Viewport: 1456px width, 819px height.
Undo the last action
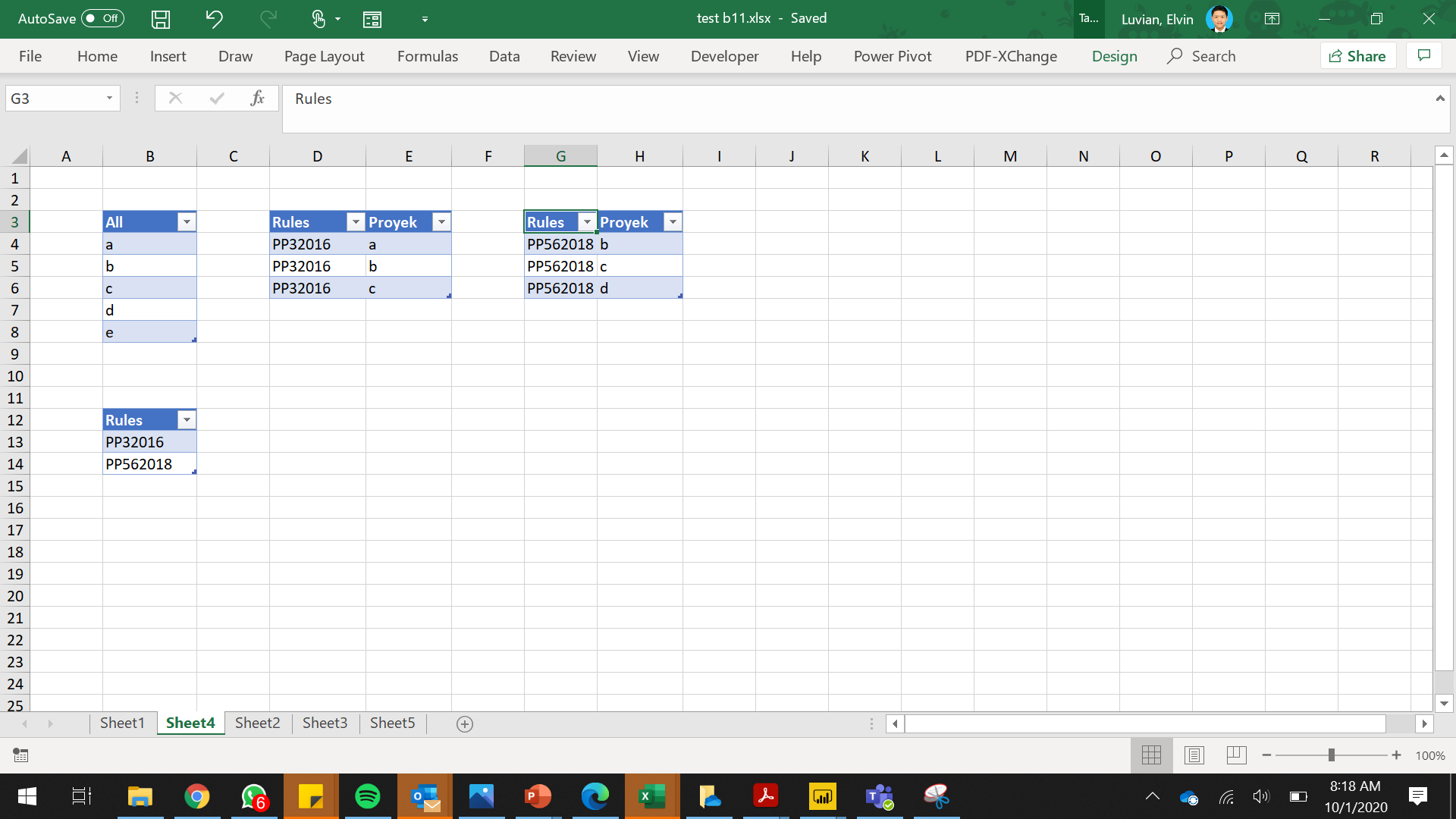coord(214,19)
